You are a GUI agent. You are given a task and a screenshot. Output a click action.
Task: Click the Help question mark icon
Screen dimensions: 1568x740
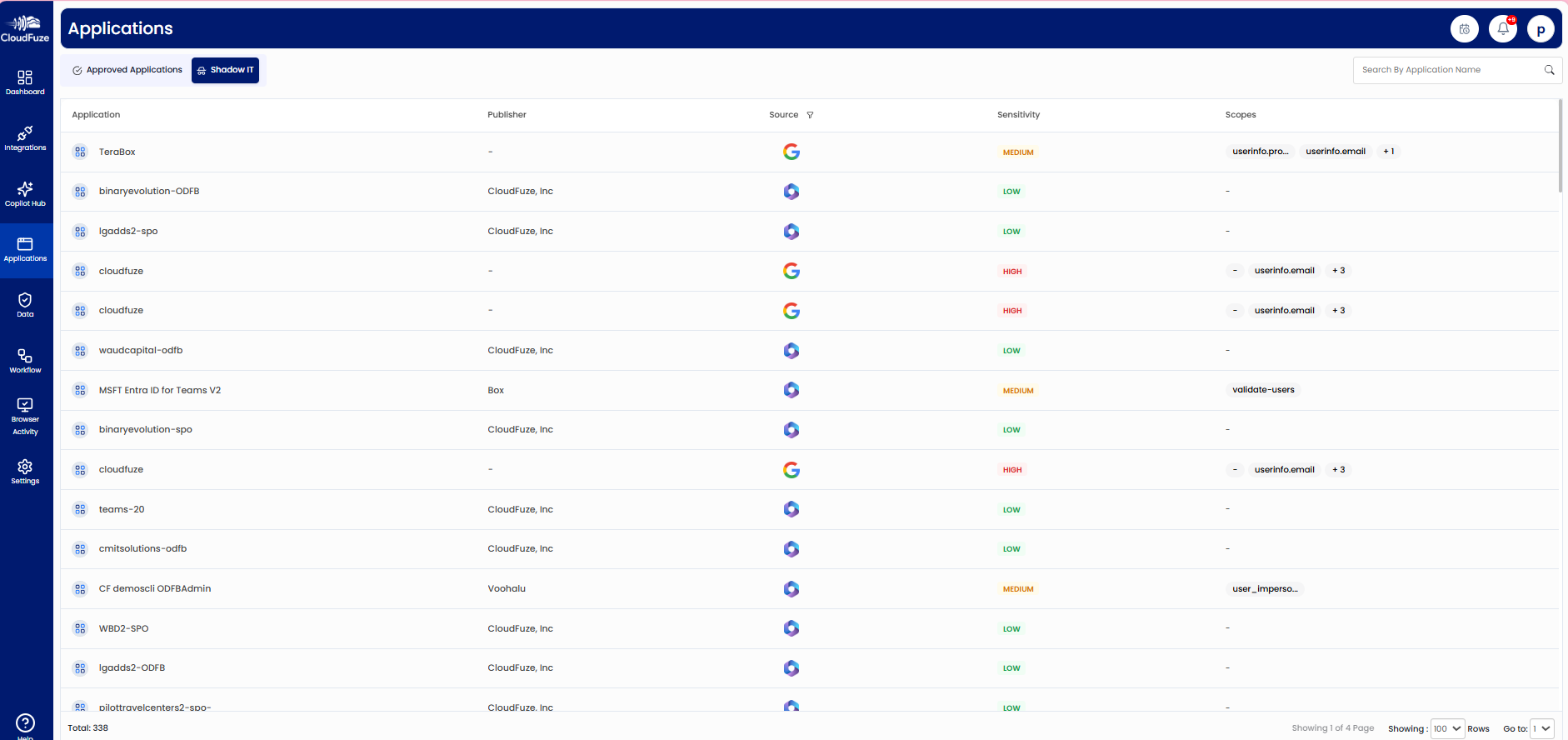(25, 722)
